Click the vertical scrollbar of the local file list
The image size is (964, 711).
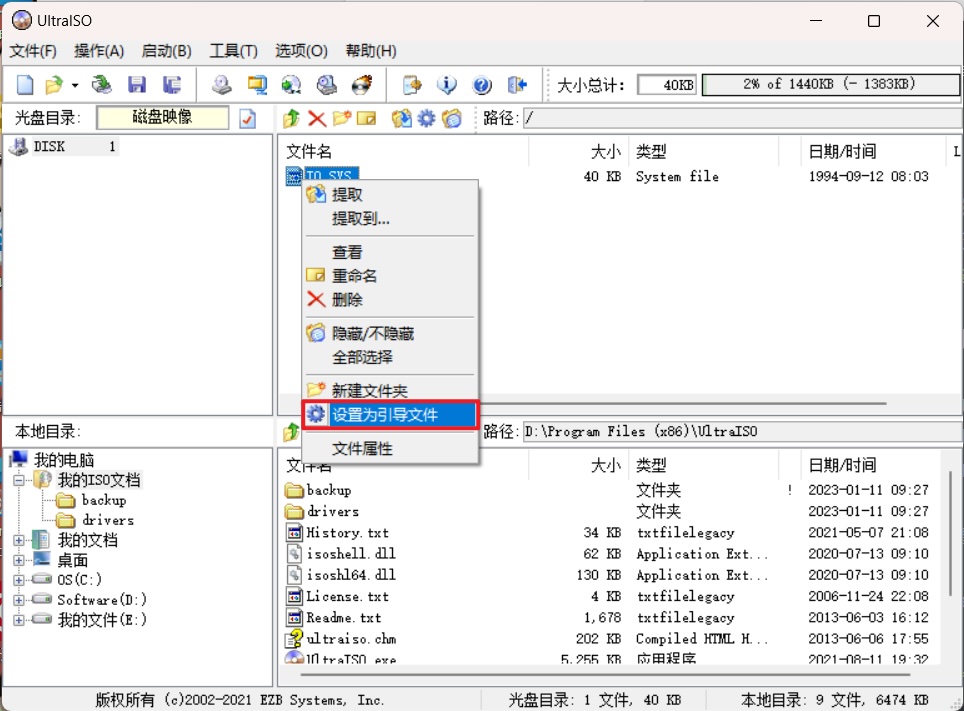tap(950, 533)
